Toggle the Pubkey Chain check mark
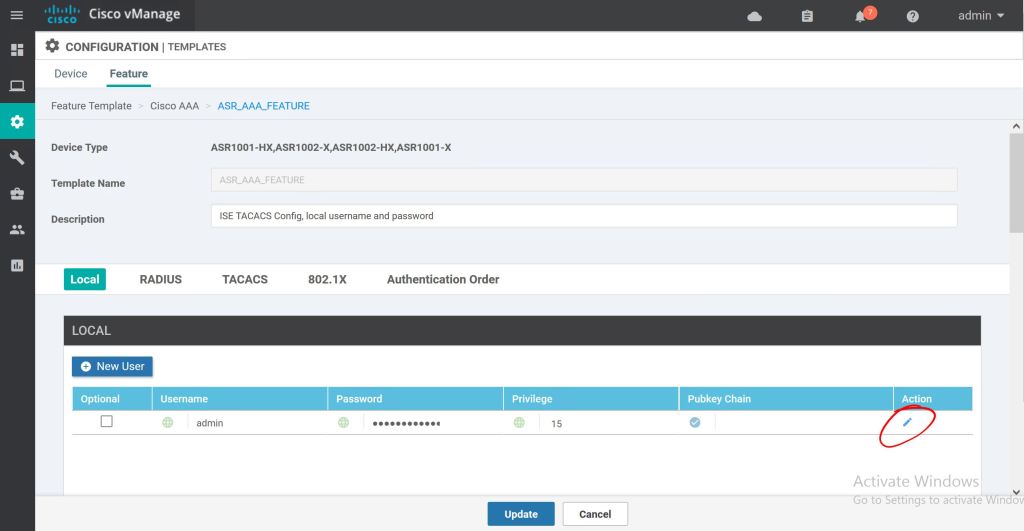The height and width of the screenshot is (531, 1024). [695, 423]
